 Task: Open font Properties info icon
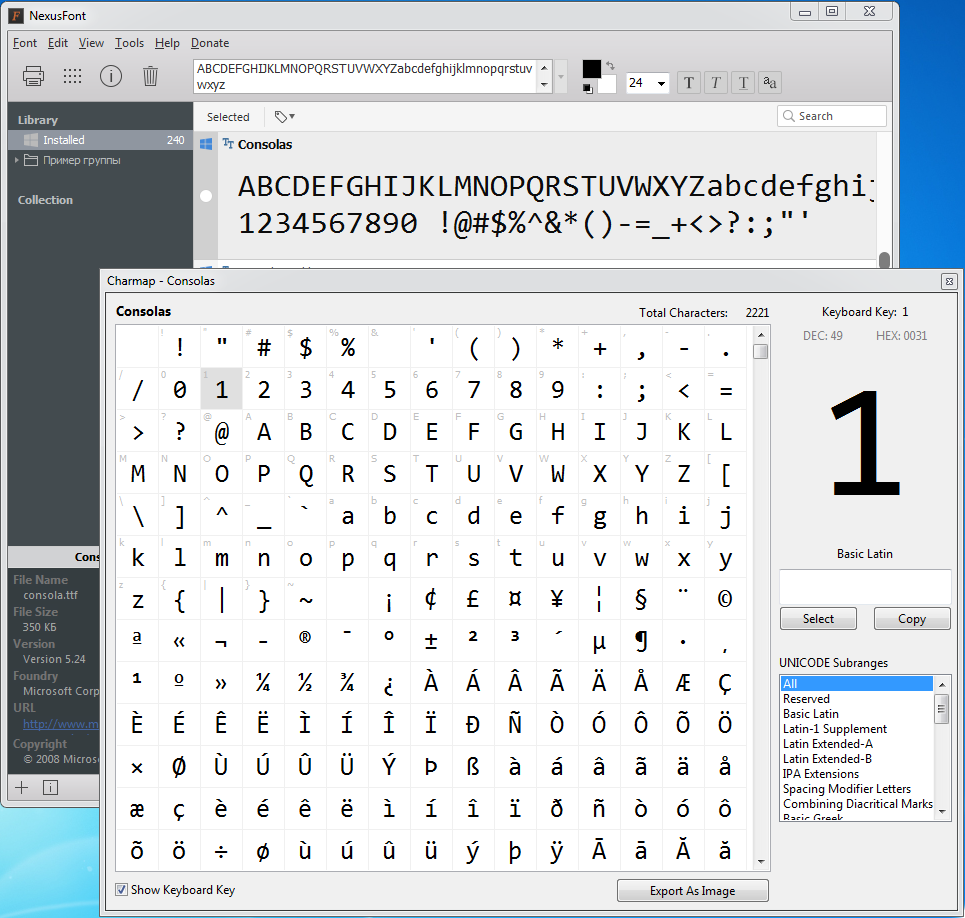coord(111,76)
